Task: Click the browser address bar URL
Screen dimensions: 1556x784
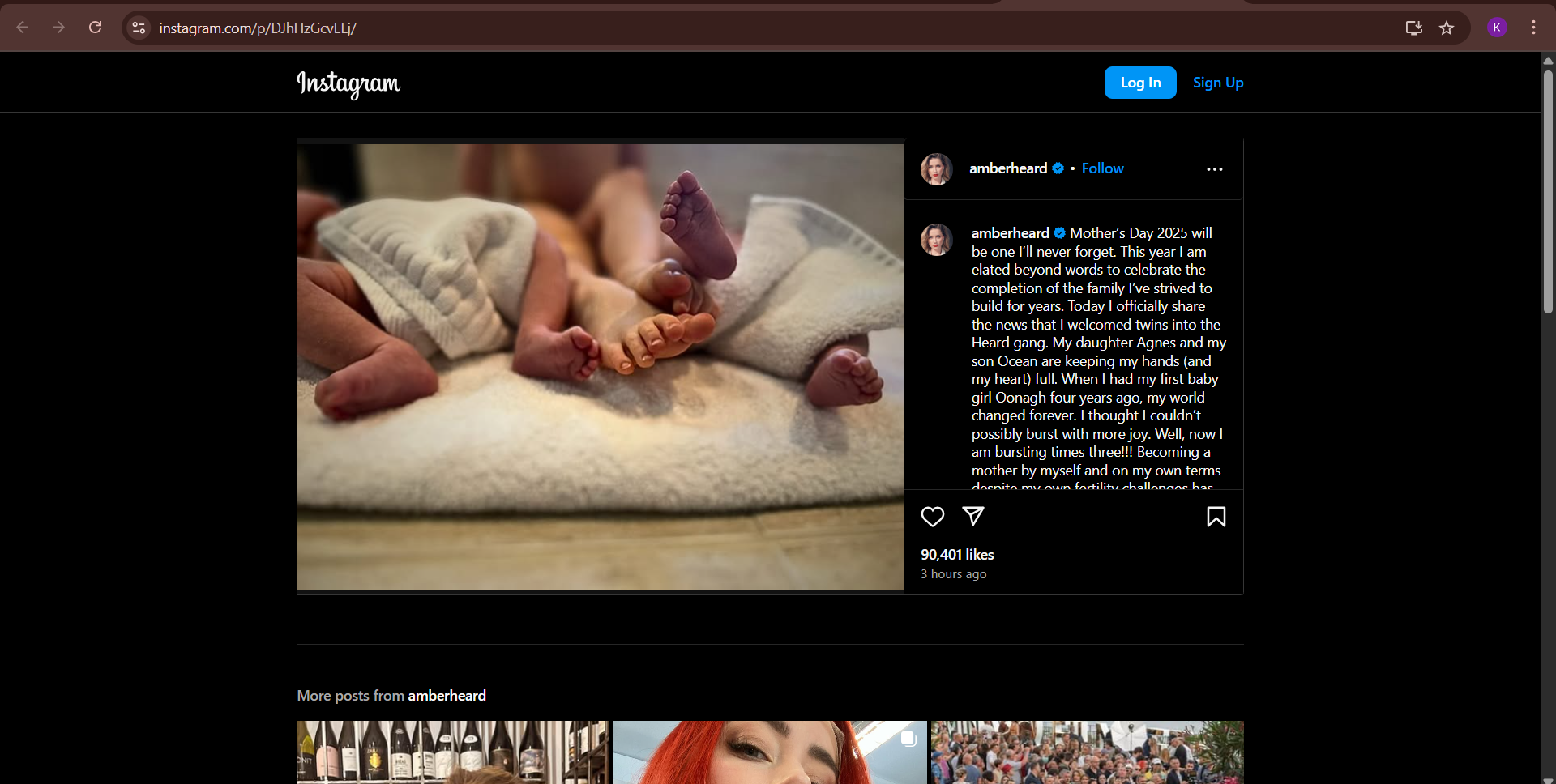Action: coord(258,28)
